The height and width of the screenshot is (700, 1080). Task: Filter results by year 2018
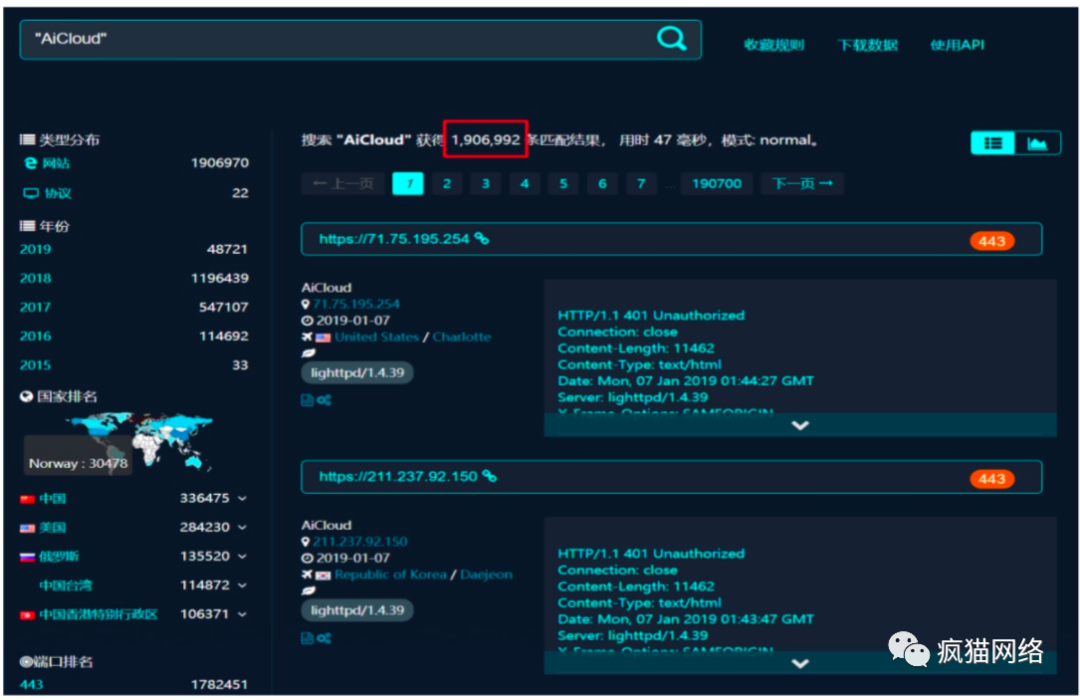(x=35, y=278)
